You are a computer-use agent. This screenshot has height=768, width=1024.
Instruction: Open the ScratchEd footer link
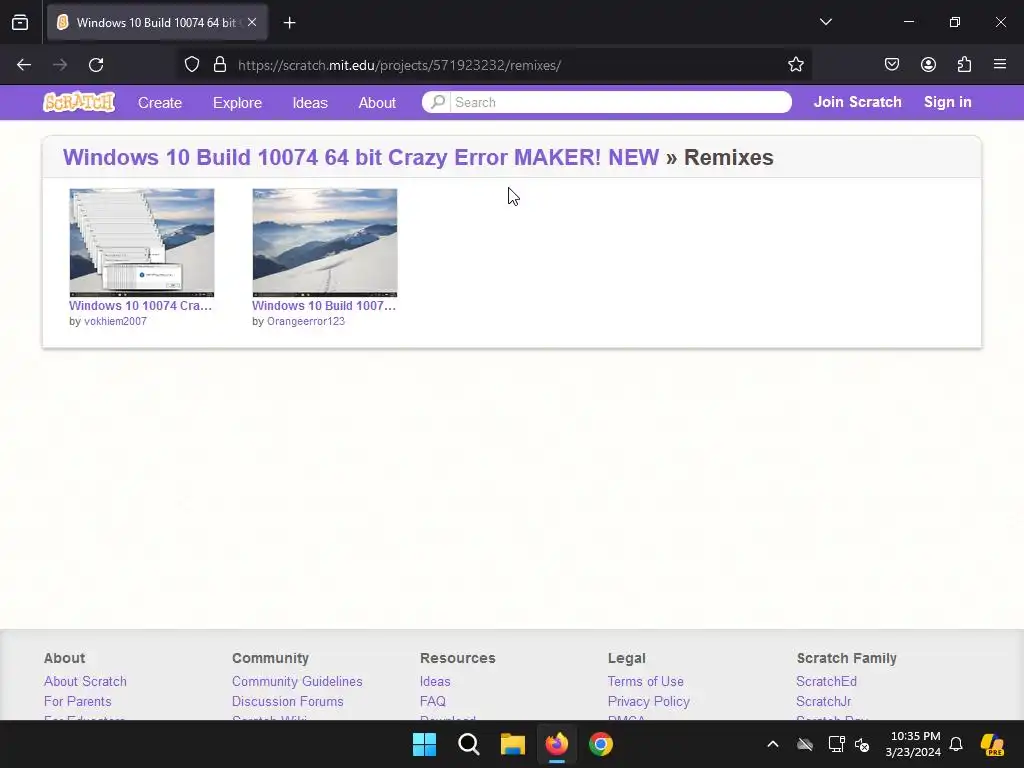(x=826, y=681)
